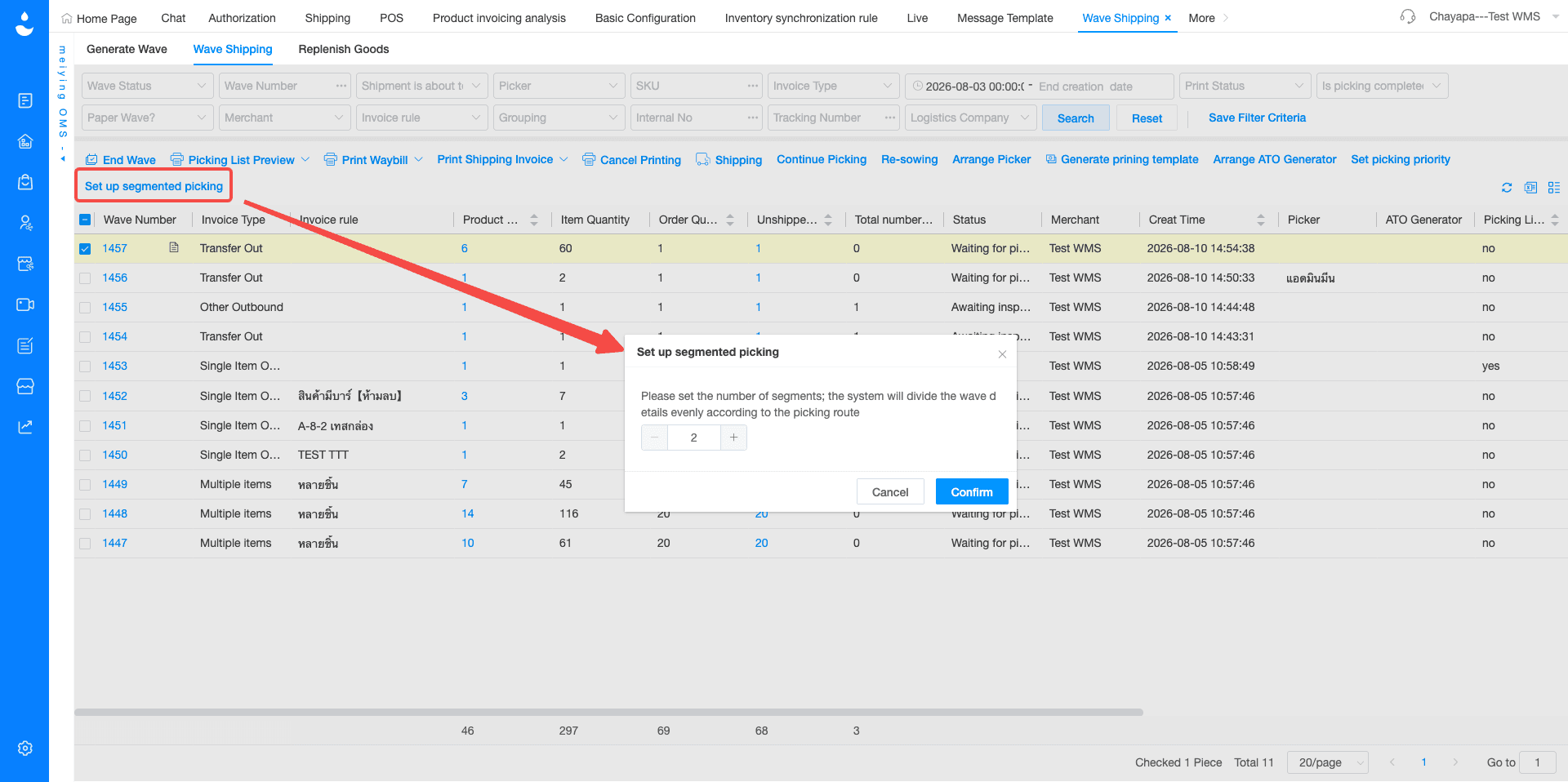Image resolution: width=1568 pixels, height=782 pixels.
Task: Open document icon beside wave 1457
Action: pos(174,247)
